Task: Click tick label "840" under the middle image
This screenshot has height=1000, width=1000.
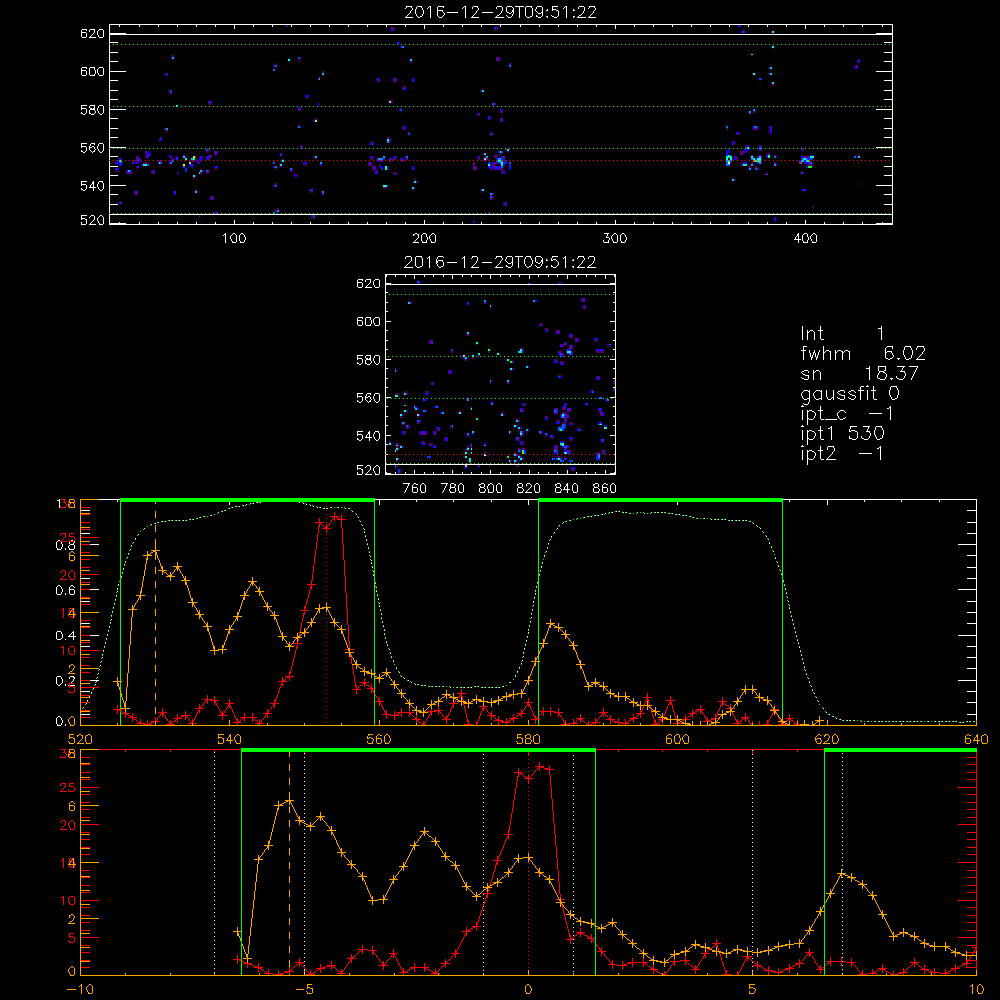Action: pyautogui.click(x=566, y=489)
